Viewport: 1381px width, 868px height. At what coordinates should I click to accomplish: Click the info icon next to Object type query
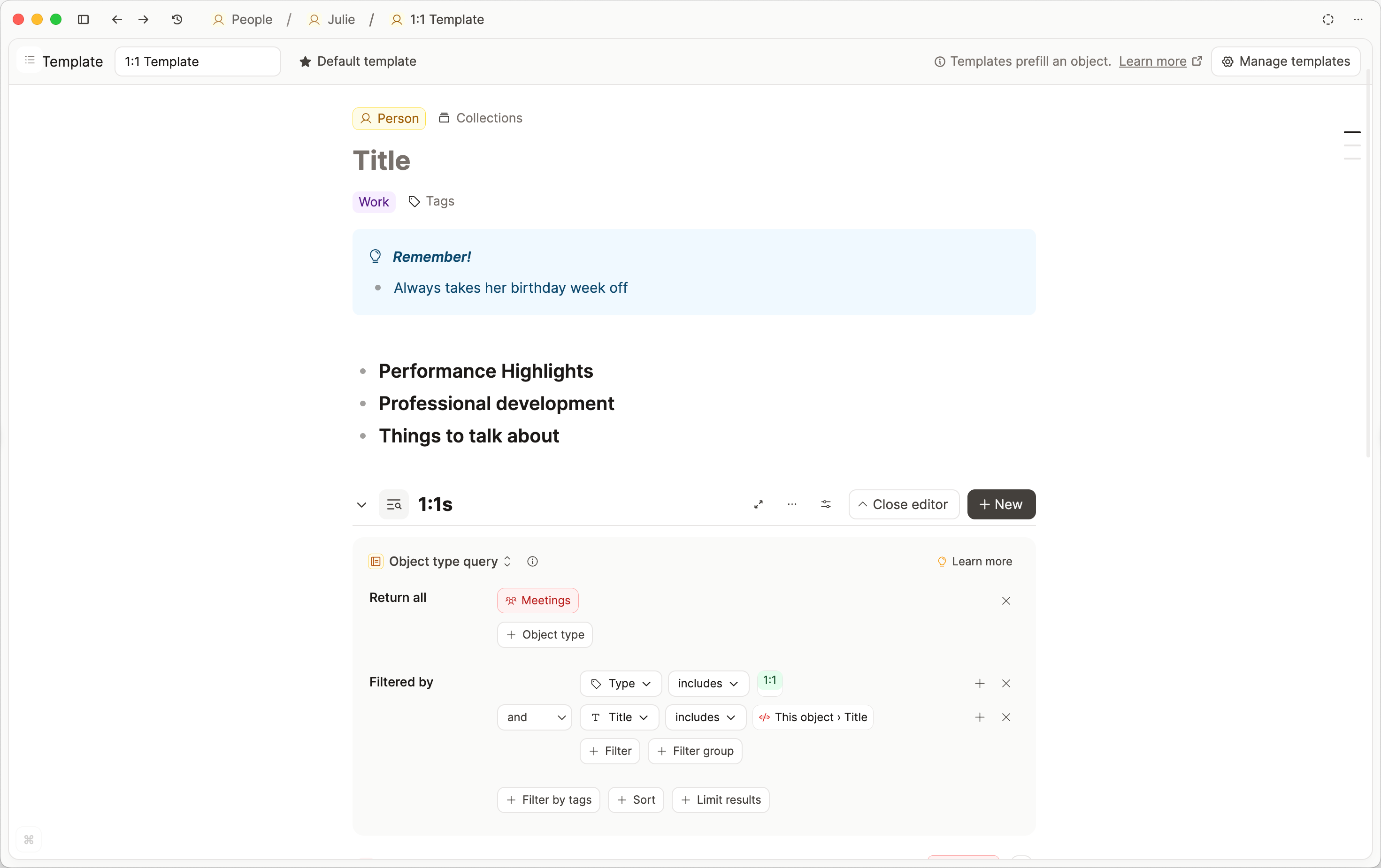pyautogui.click(x=532, y=561)
